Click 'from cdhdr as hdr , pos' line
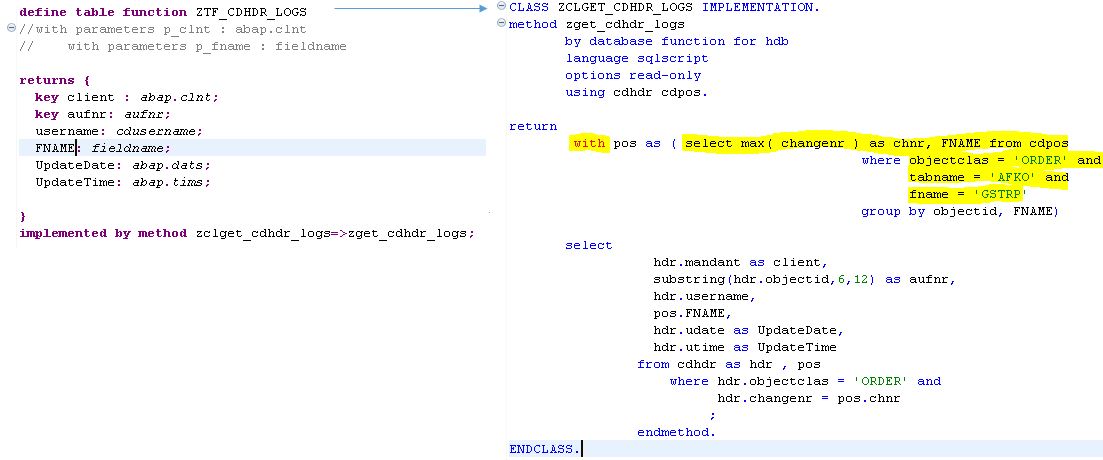 tap(729, 364)
